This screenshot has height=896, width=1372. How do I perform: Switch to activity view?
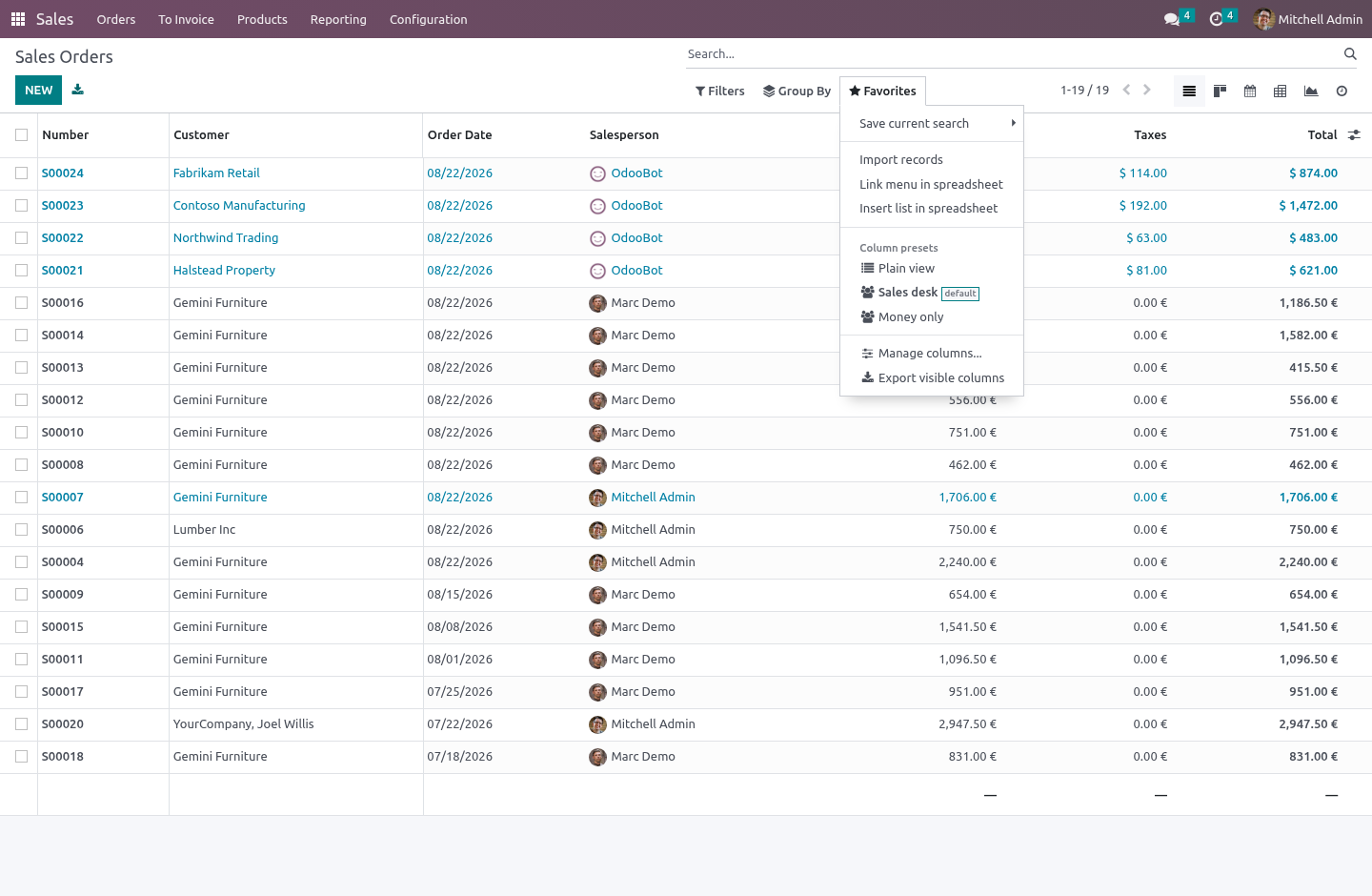pyautogui.click(x=1342, y=91)
